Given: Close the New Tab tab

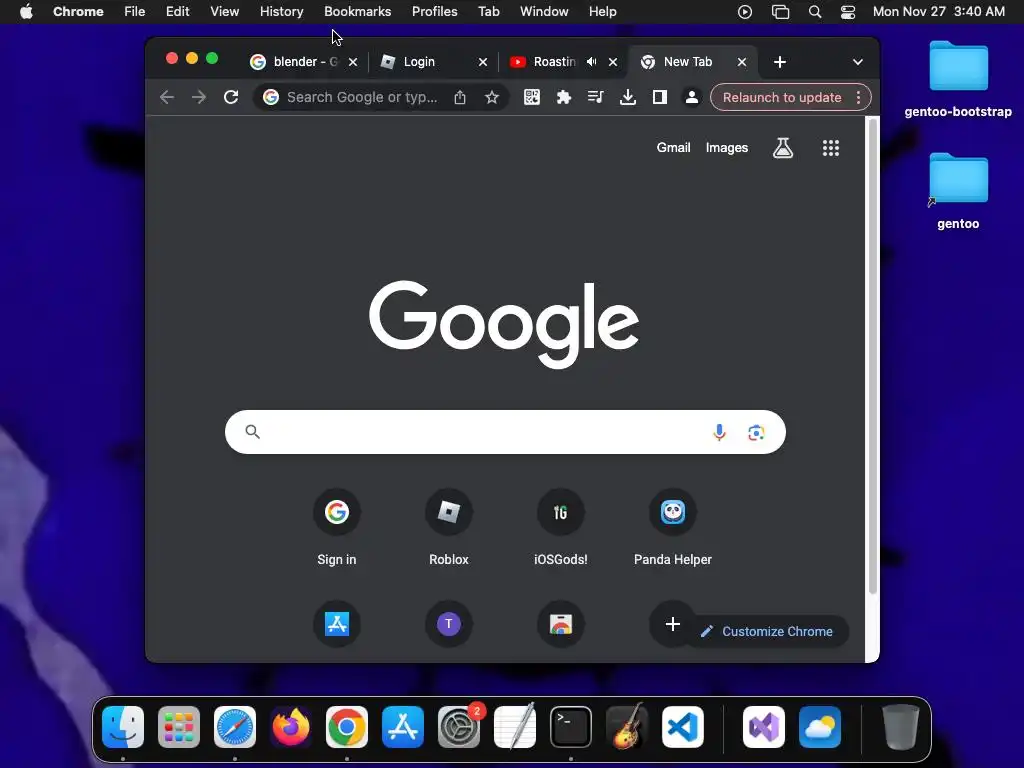Looking at the screenshot, I should tap(742, 62).
